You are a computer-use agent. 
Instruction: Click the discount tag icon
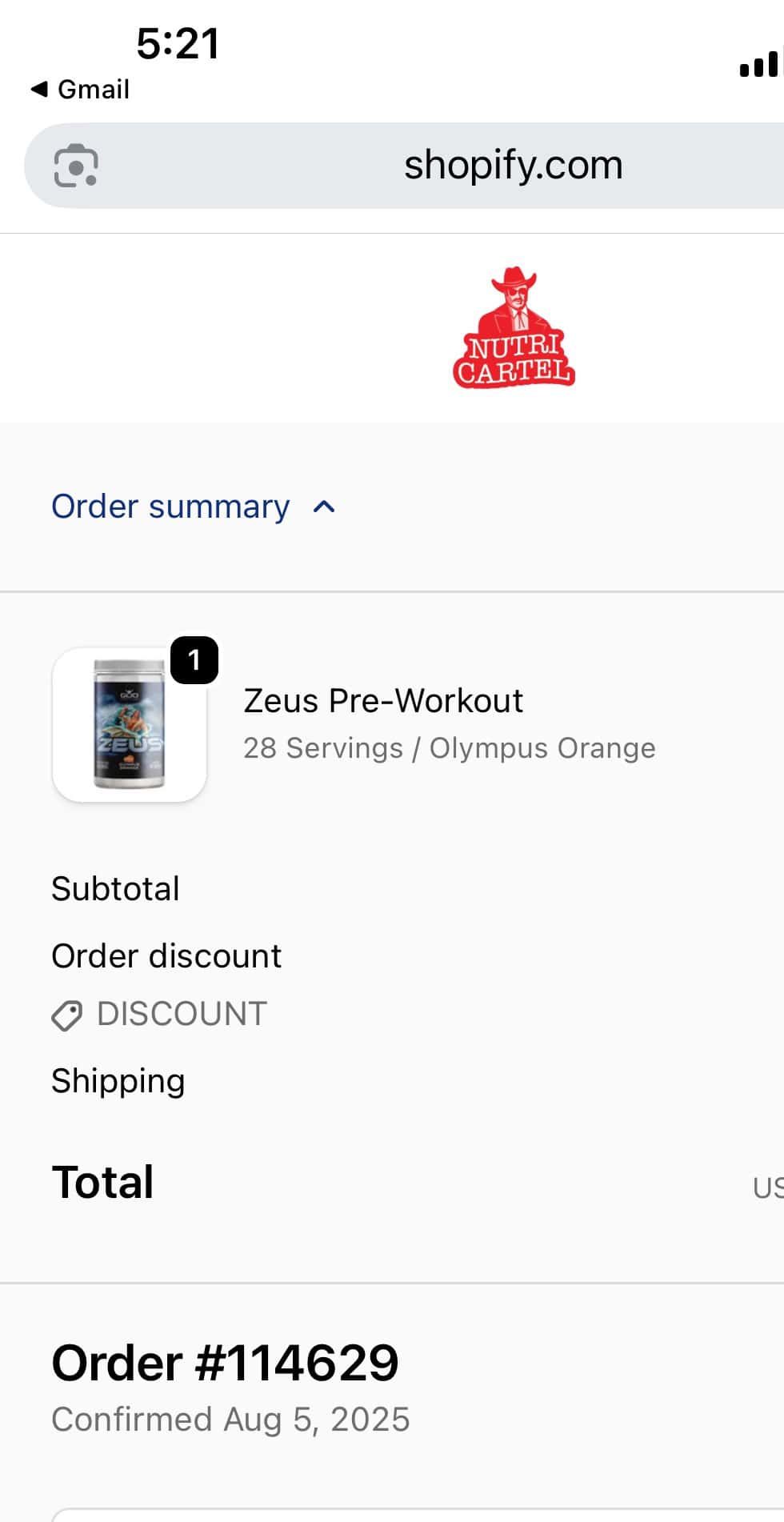(x=66, y=1015)
